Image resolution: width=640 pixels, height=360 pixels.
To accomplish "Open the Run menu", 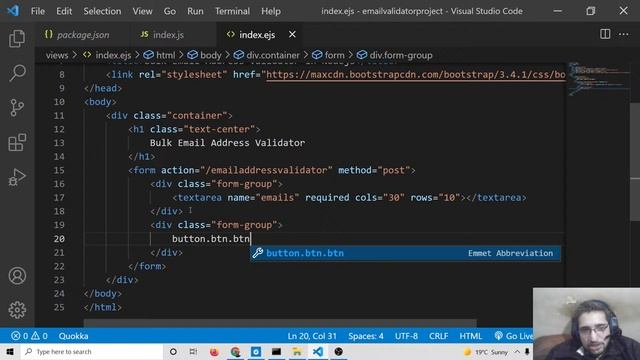I will click(195, 11).
